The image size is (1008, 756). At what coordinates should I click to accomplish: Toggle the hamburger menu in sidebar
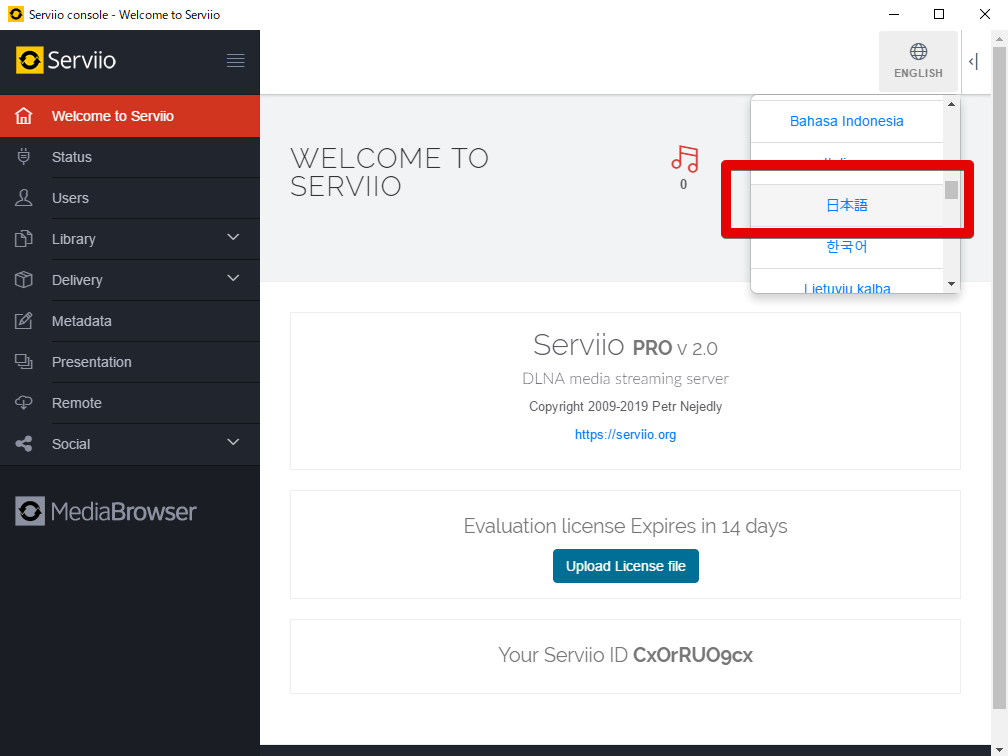tap(235, 60)
